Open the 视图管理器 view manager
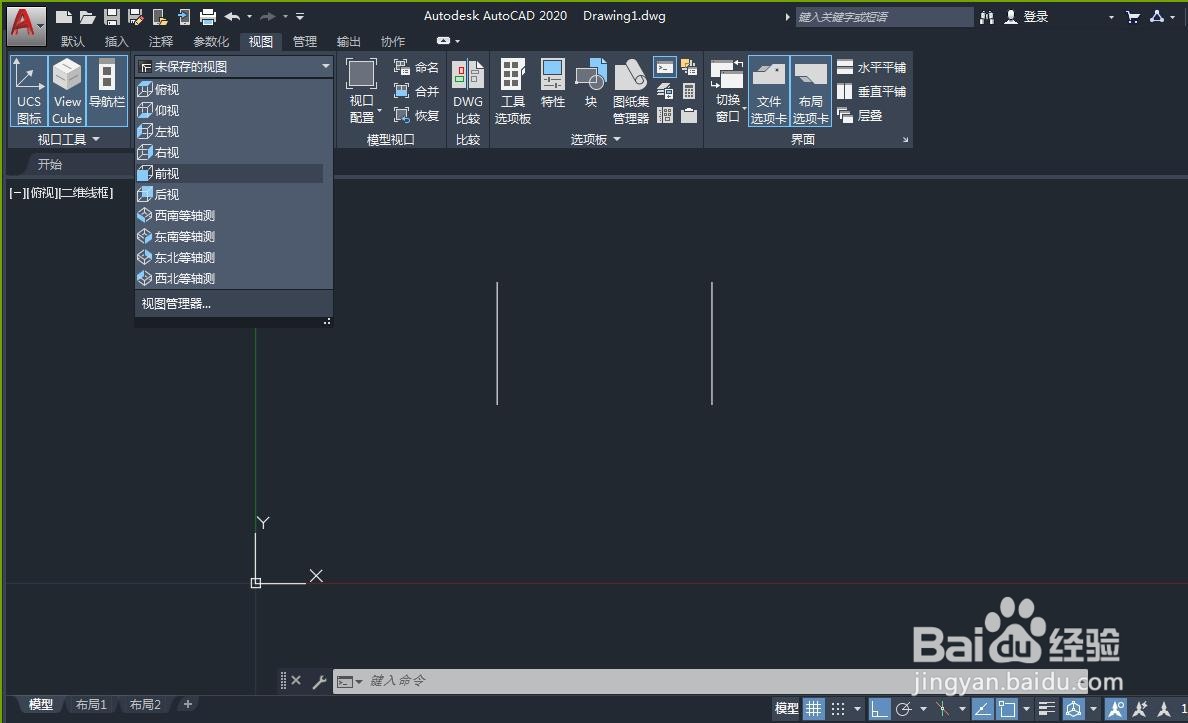This screenshot has width=1188, height=723. tap(176, 303)
